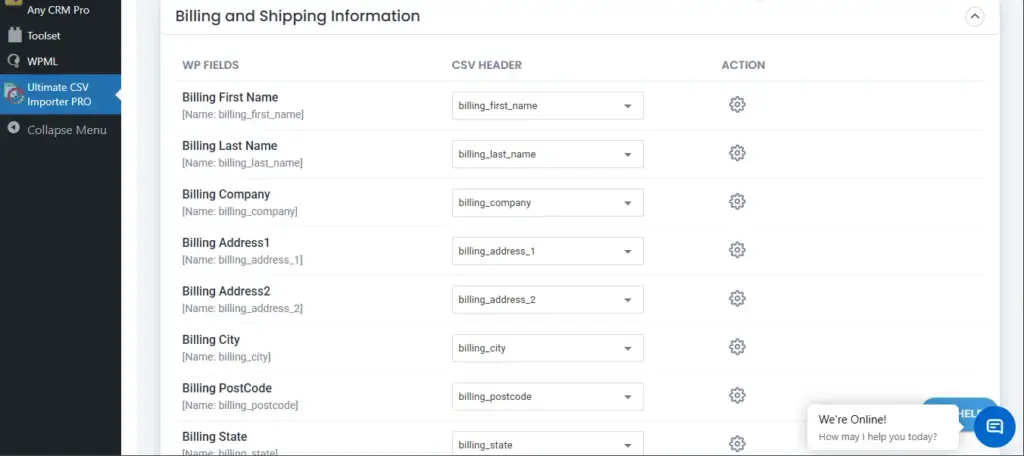This screenshot has width=1024, height=456.
Task: Click the WPML sidebar icon
Action: pos(14,61)
